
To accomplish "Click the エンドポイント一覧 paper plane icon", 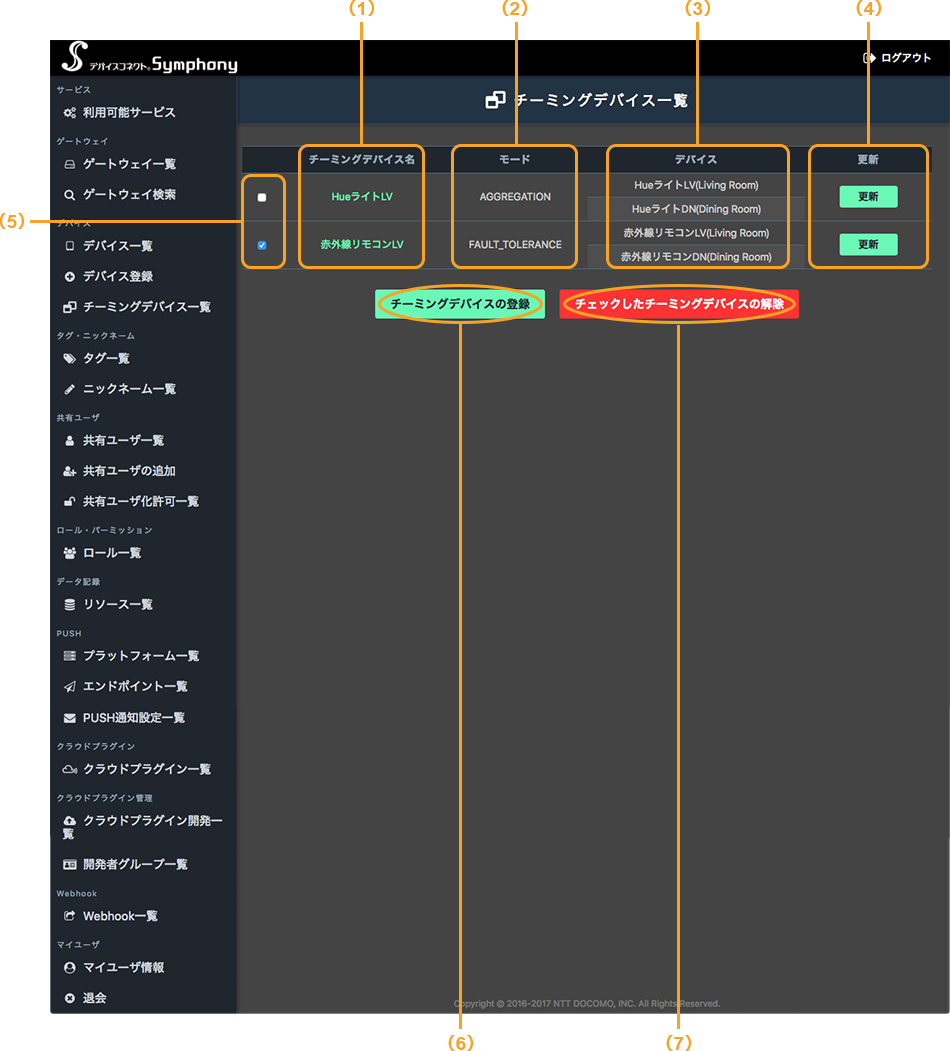I will (70, 686).
